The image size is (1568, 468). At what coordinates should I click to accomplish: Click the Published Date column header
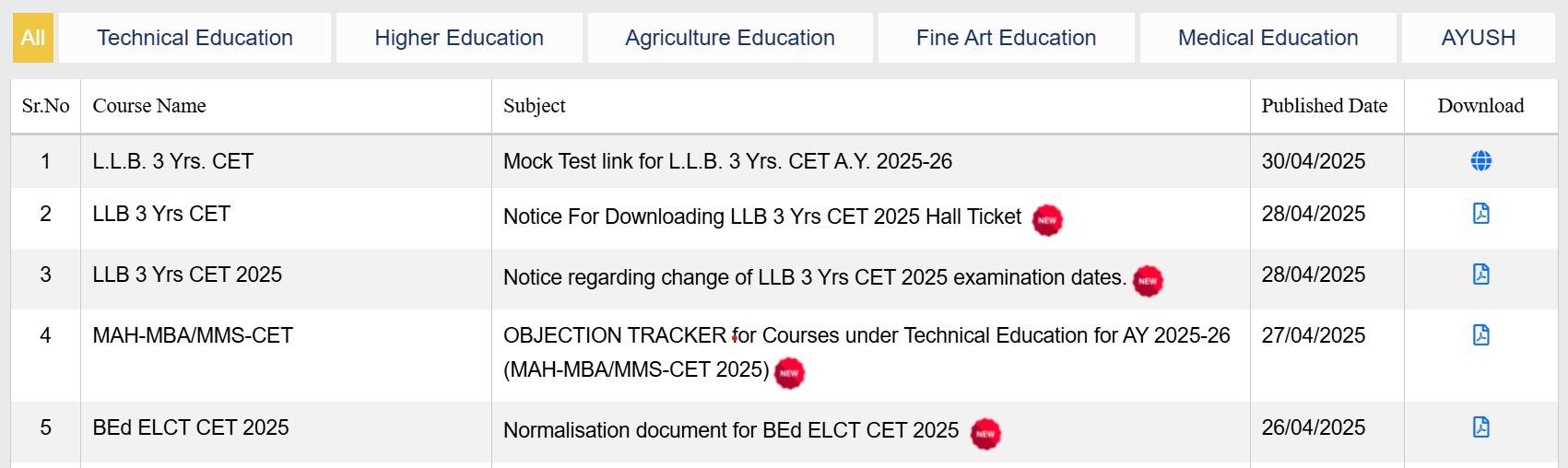[1324, 106]
